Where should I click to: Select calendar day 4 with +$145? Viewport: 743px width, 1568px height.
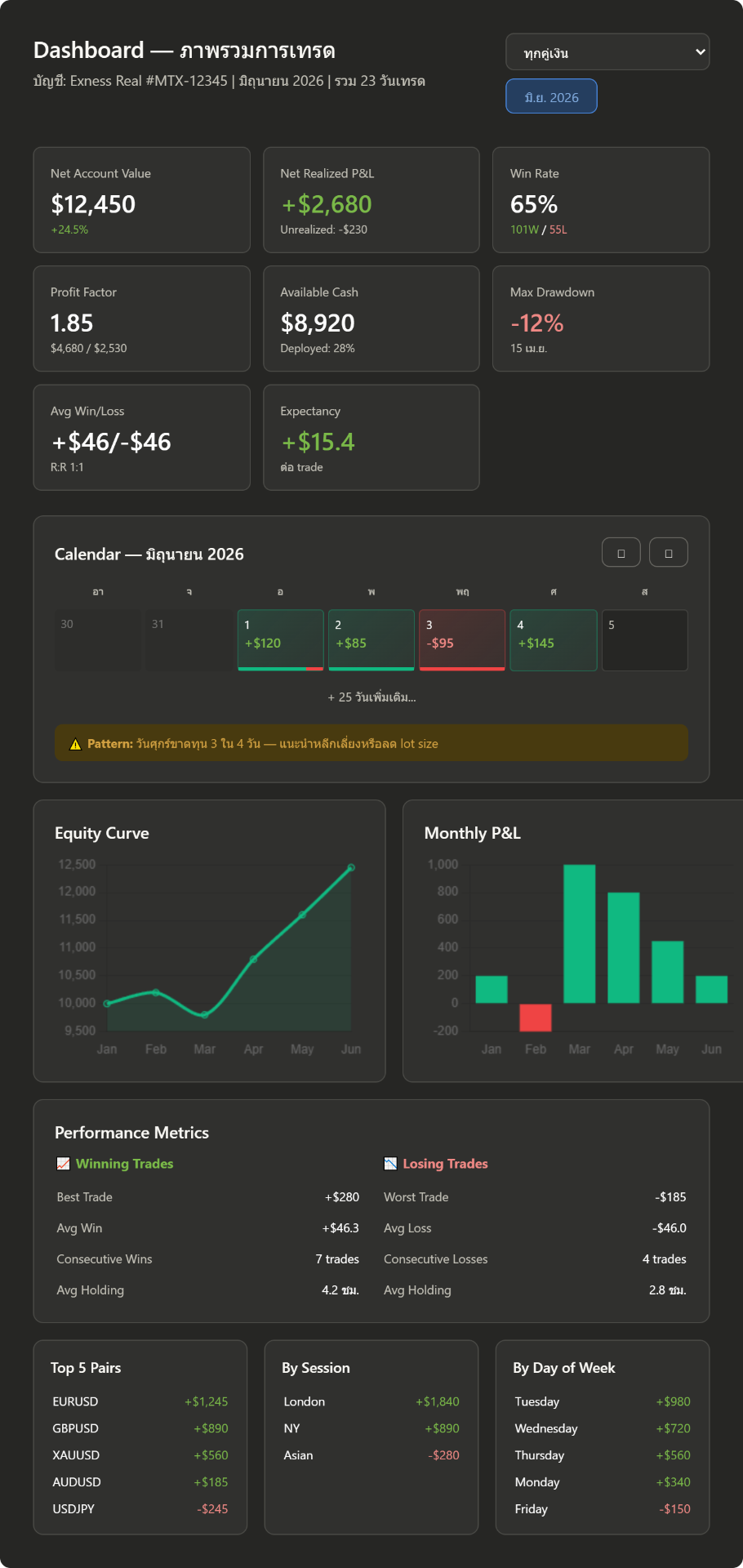coord(554,640)
